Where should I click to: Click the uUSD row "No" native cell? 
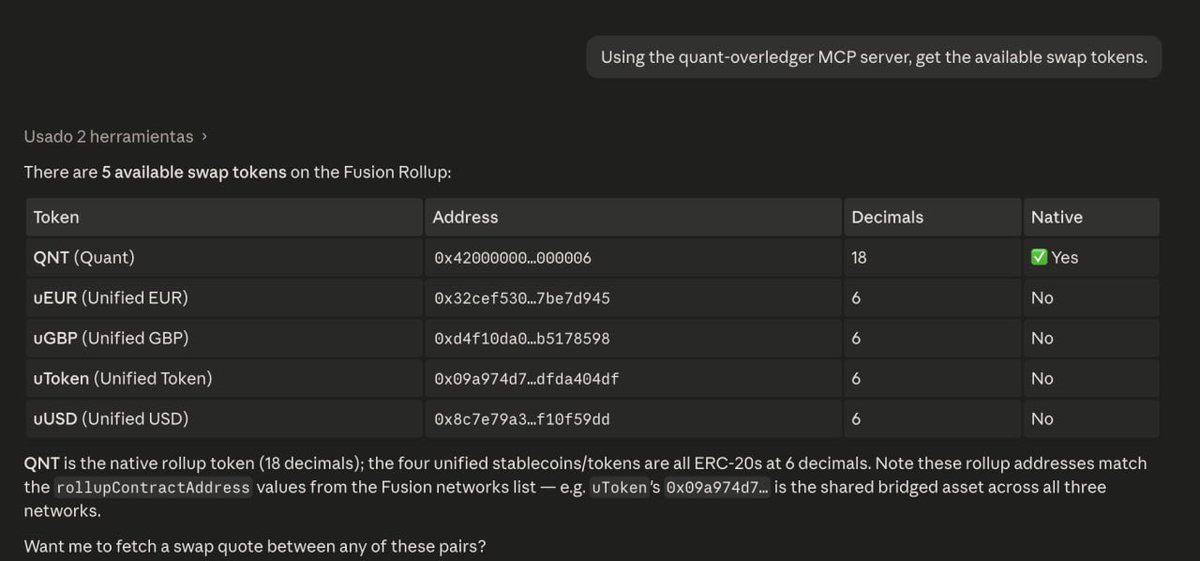[1091, 419]
